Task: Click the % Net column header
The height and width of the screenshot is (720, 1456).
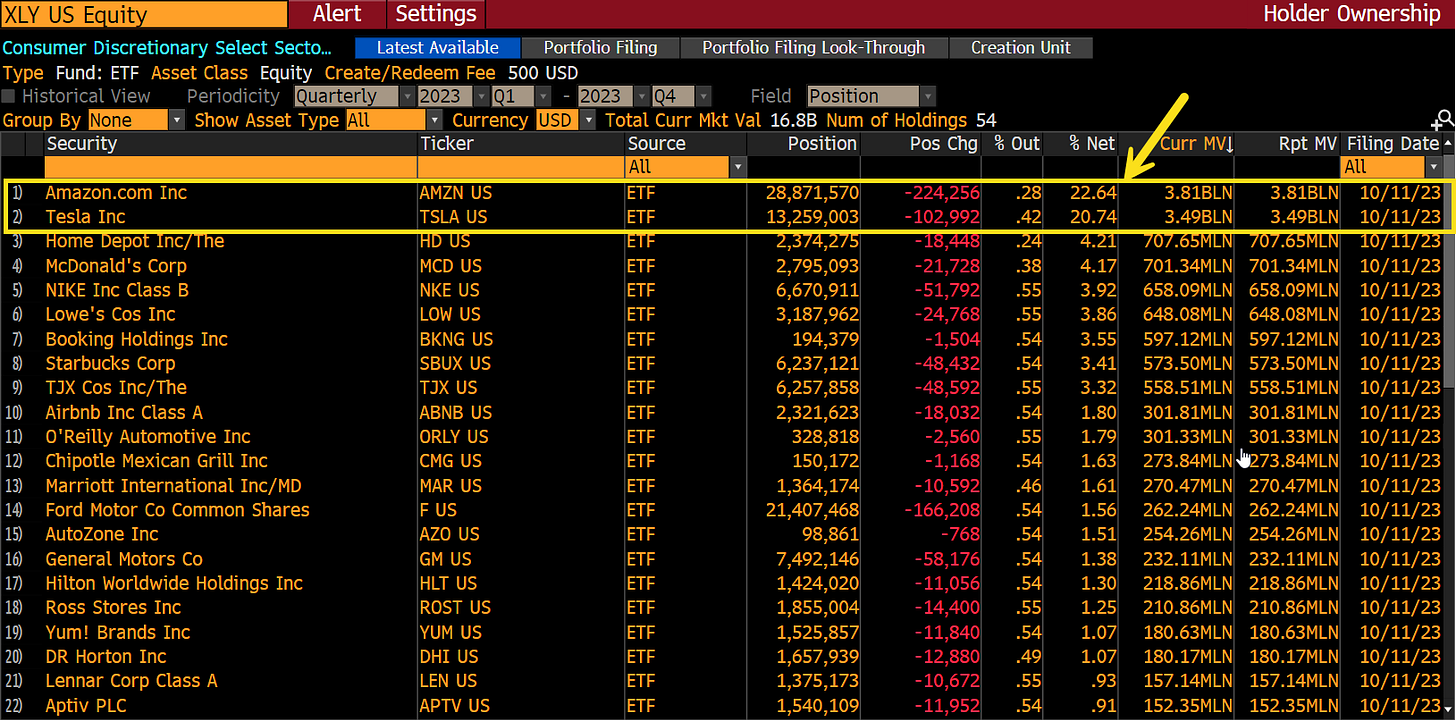Action: click(1092, 143)
